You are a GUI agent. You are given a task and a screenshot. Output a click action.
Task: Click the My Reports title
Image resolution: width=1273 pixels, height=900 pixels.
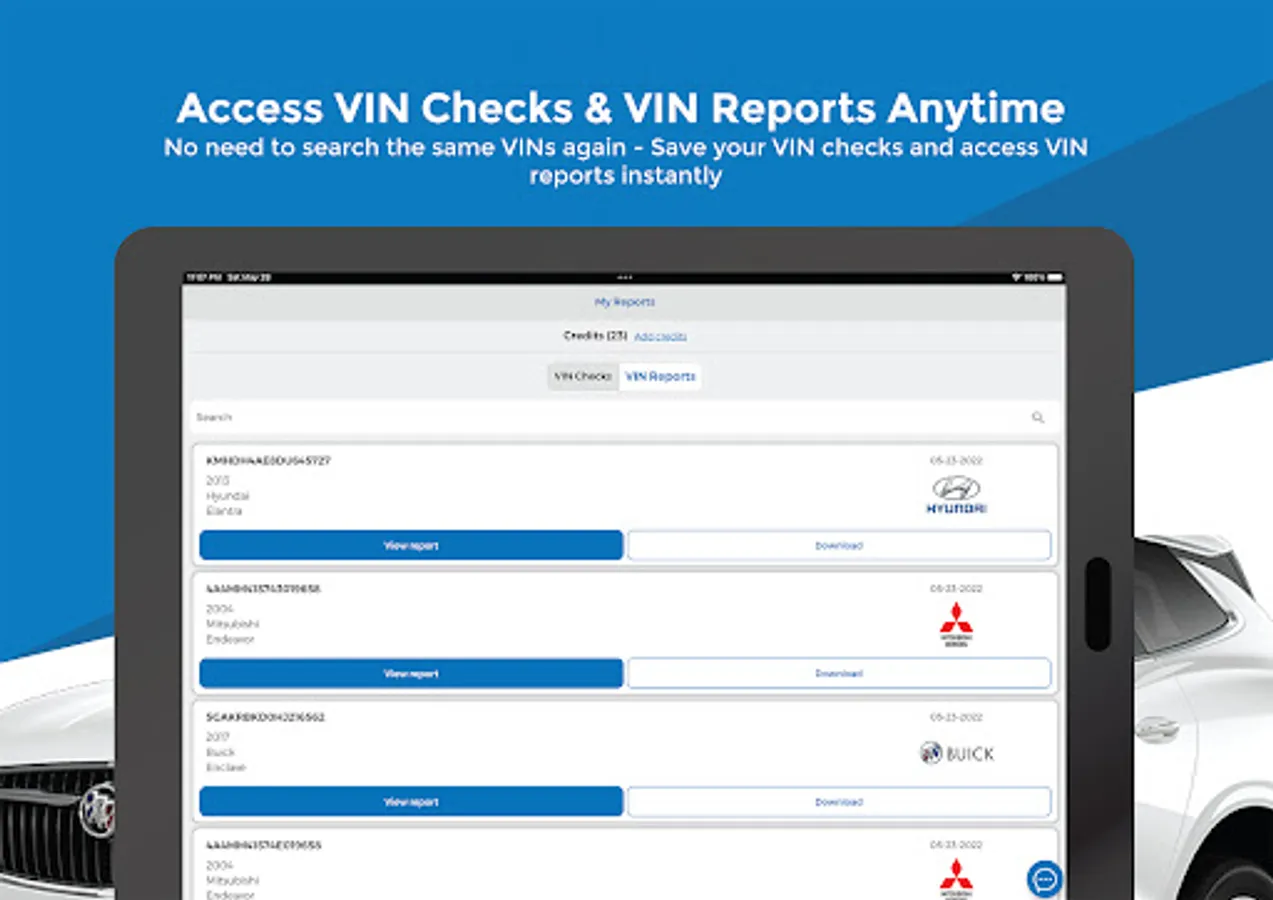point(625,302)
